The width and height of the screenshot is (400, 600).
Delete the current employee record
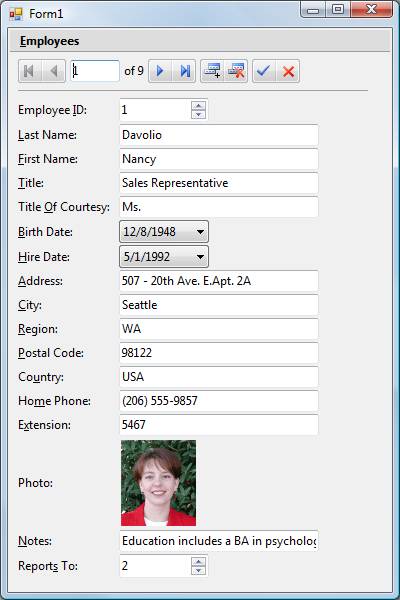(236, 71)
